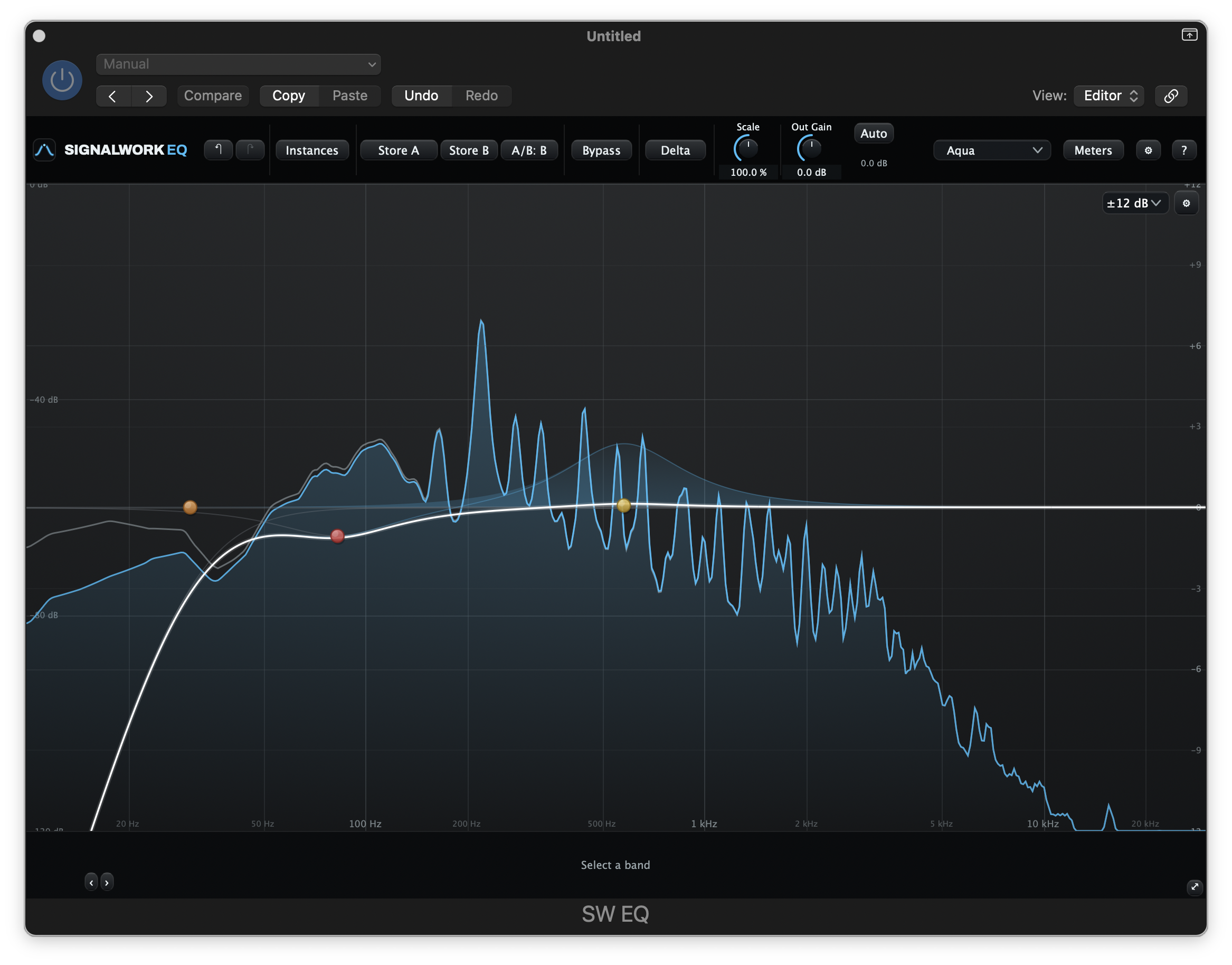Screen dimensions: 1232x965
Task: Click the 'Select a band' text
Action: click(615, 865)
